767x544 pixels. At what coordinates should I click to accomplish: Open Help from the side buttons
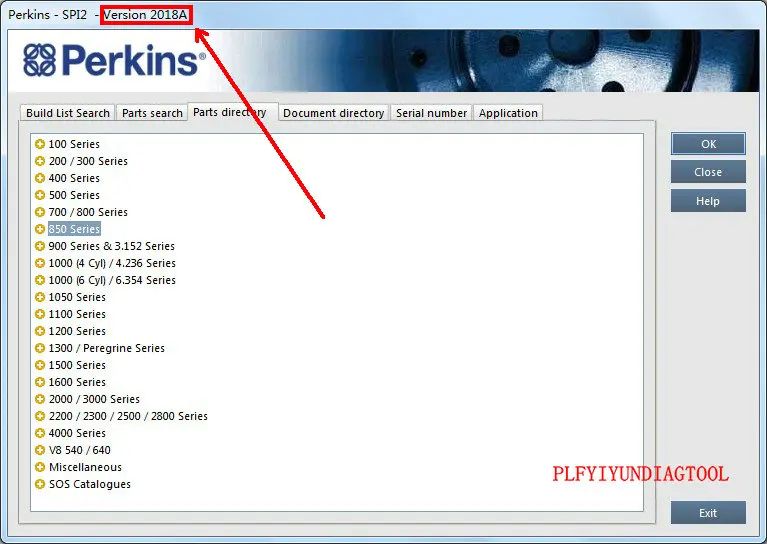708,201
